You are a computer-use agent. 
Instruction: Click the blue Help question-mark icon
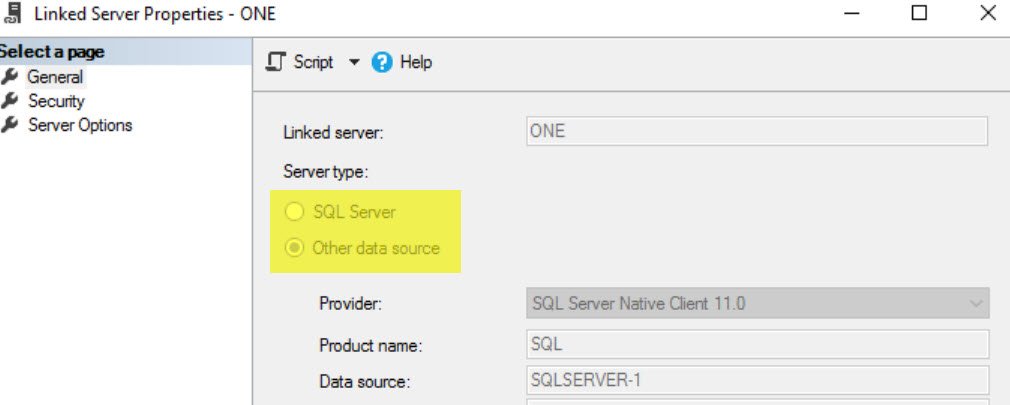(x=382, y=63)
